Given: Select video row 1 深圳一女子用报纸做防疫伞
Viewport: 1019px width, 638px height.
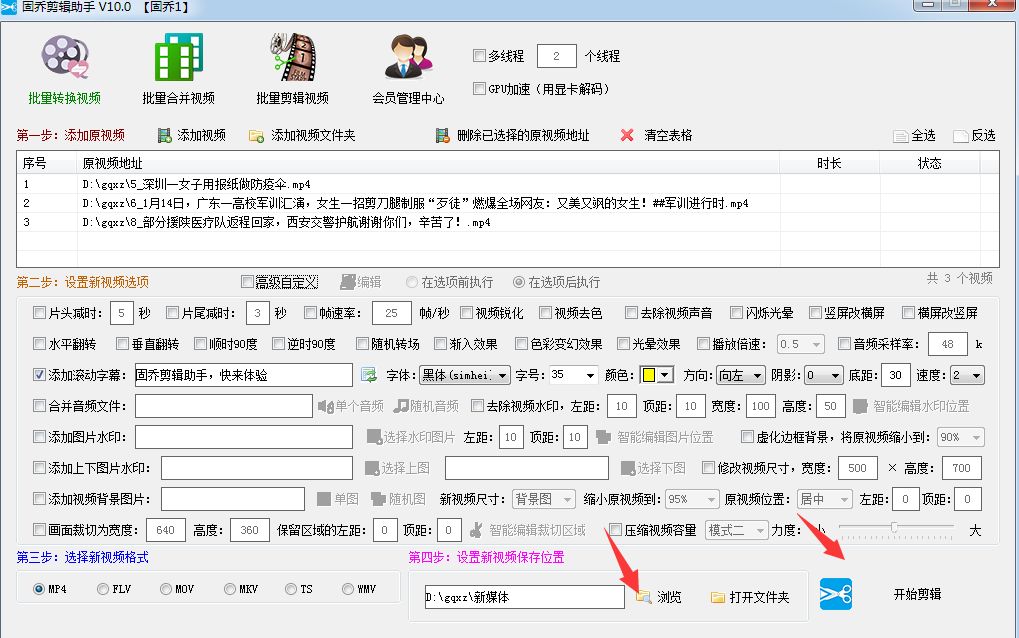Looking at the screenshot, I should pos(508,184).
